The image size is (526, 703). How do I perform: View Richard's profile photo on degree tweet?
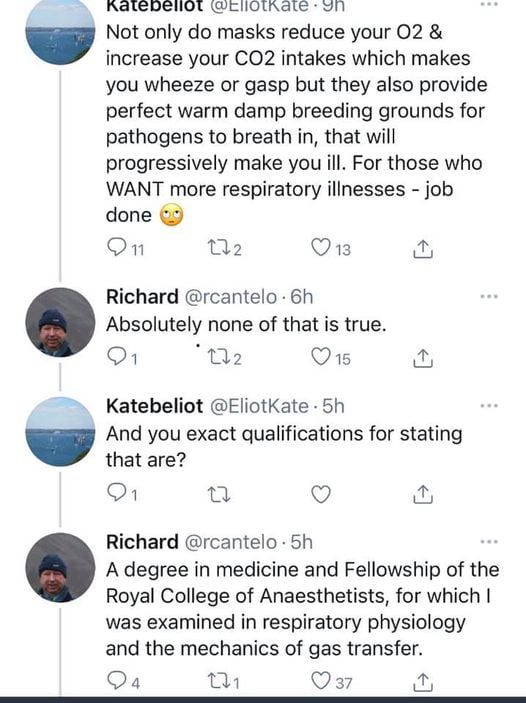tap(60, 567)
